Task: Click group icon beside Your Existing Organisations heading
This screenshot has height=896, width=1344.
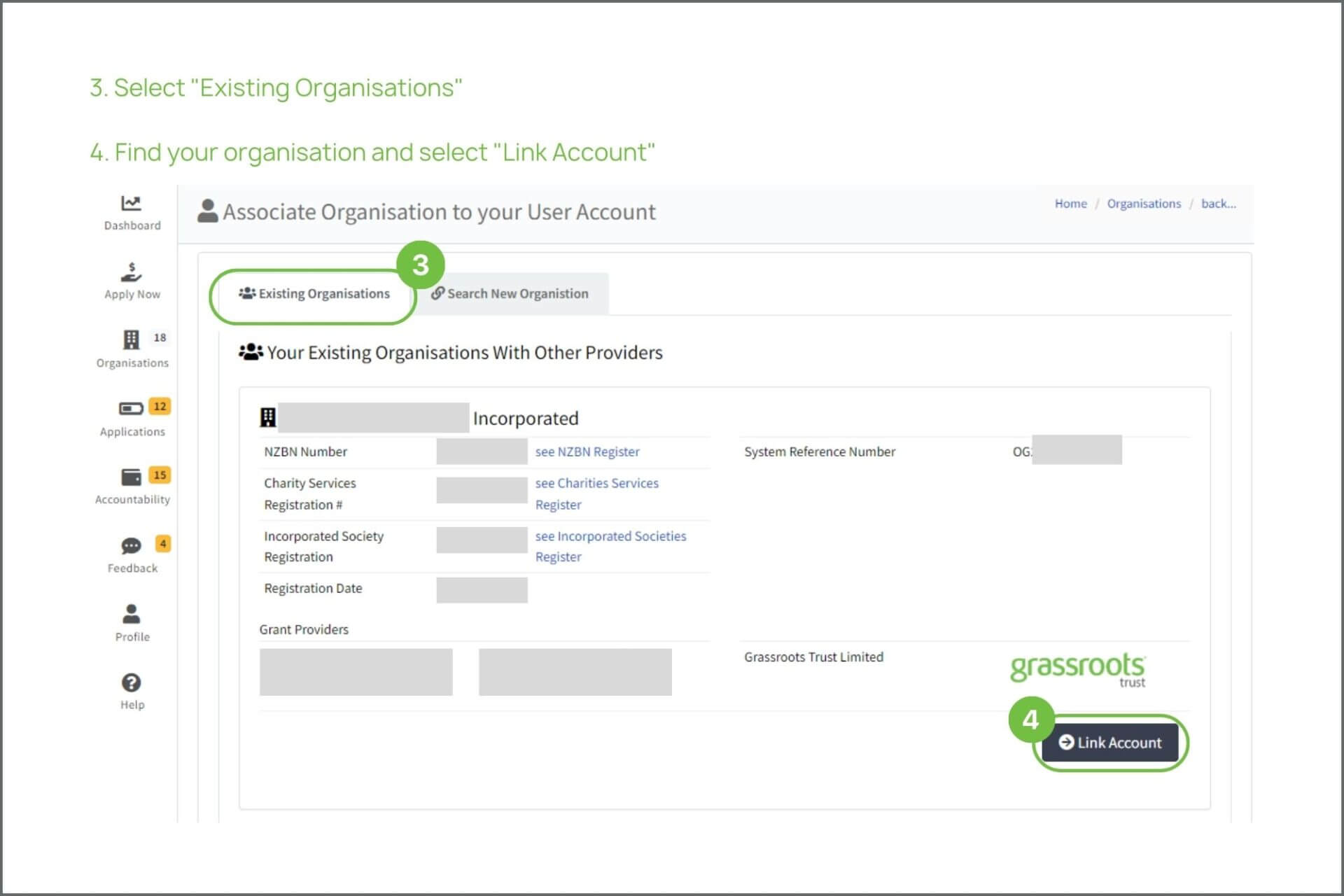Action: click(251, 352)
